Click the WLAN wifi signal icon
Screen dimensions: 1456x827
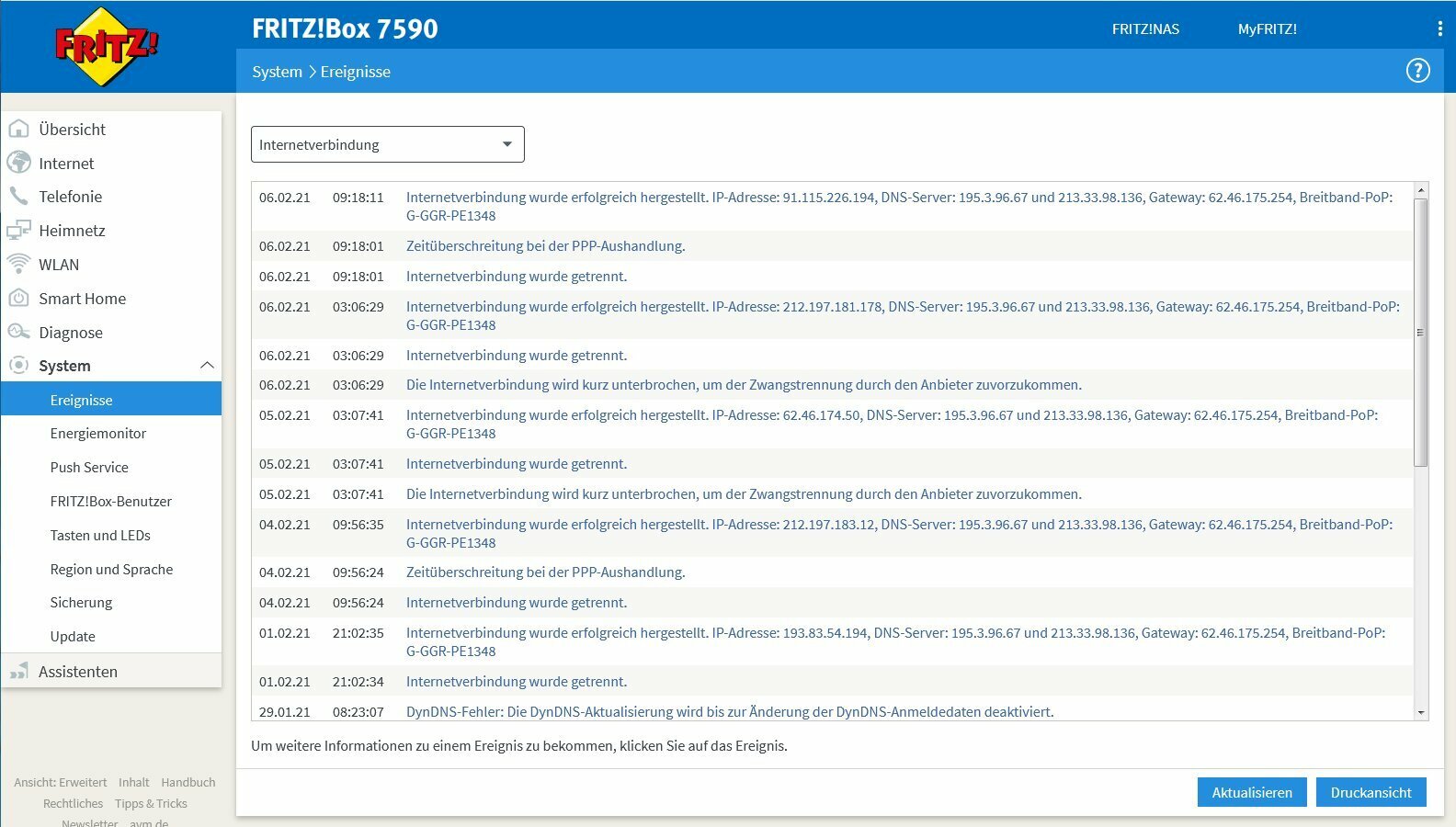tap(18, 264)
